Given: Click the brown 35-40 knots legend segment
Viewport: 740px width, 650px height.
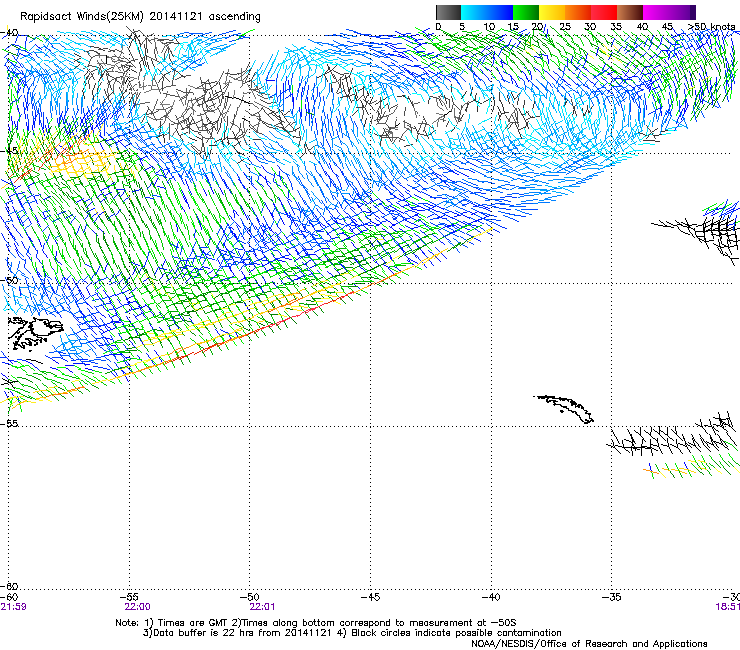Looking at the screenshot, I should pos(630,12).
